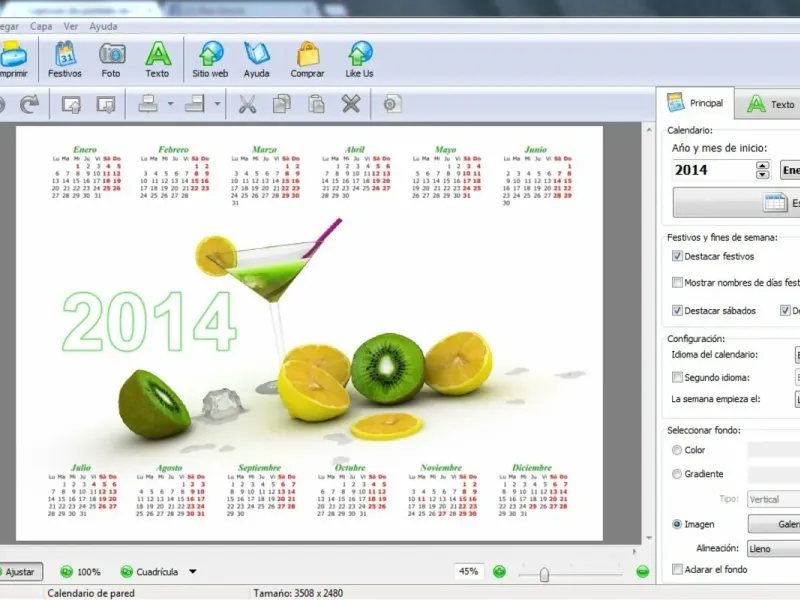
Task: Open the Cuadrícula dropdown arrow
Action: 193,572
